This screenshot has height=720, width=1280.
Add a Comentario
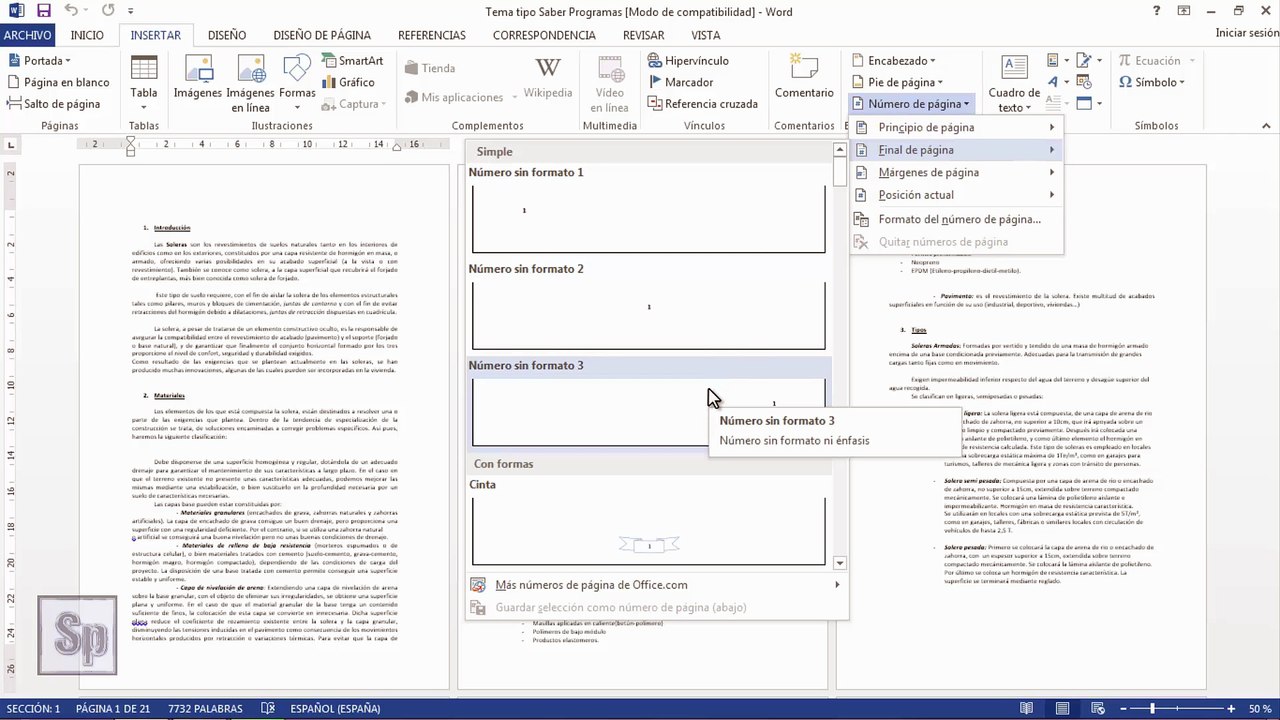[804, 79]
